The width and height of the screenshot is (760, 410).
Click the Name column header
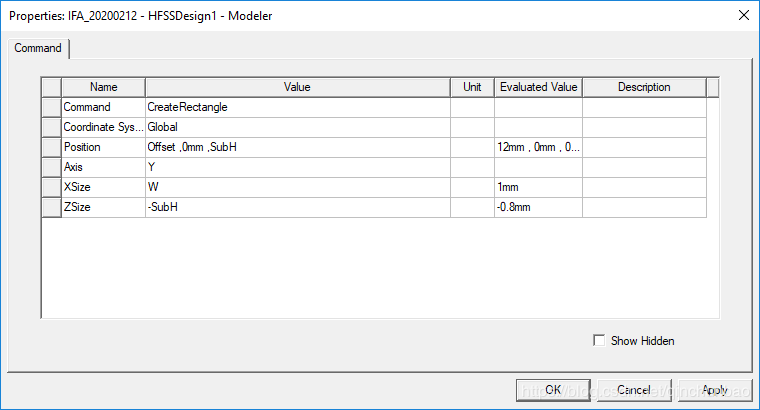pos(103,87)
